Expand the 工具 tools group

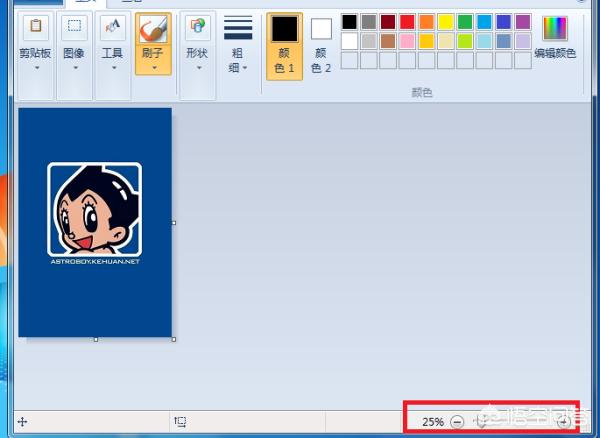(112, 55)
